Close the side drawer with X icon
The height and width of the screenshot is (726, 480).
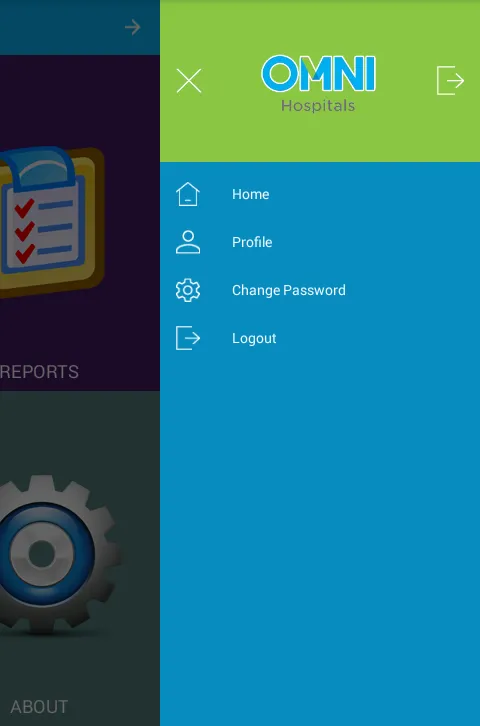[189, 81]
